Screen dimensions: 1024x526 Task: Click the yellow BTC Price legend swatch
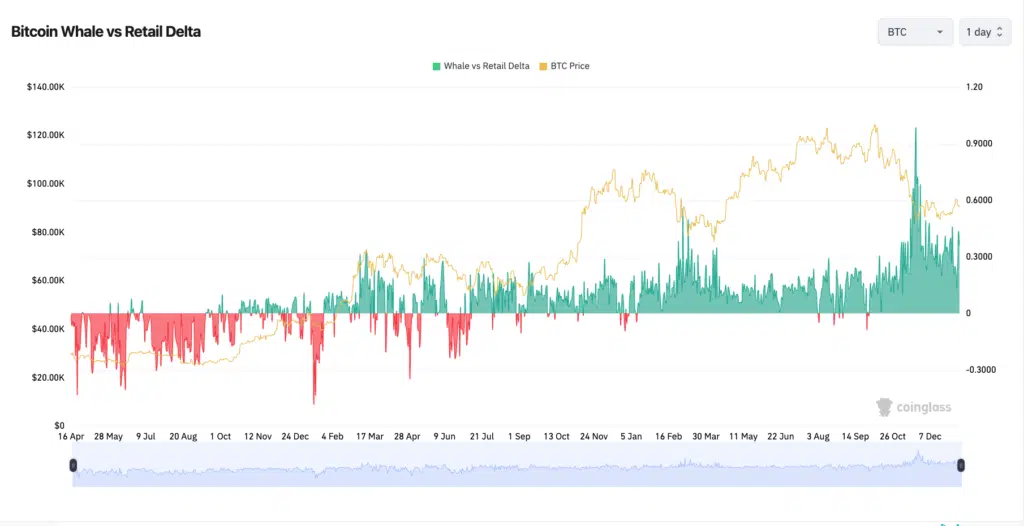(x=543, y=66)
